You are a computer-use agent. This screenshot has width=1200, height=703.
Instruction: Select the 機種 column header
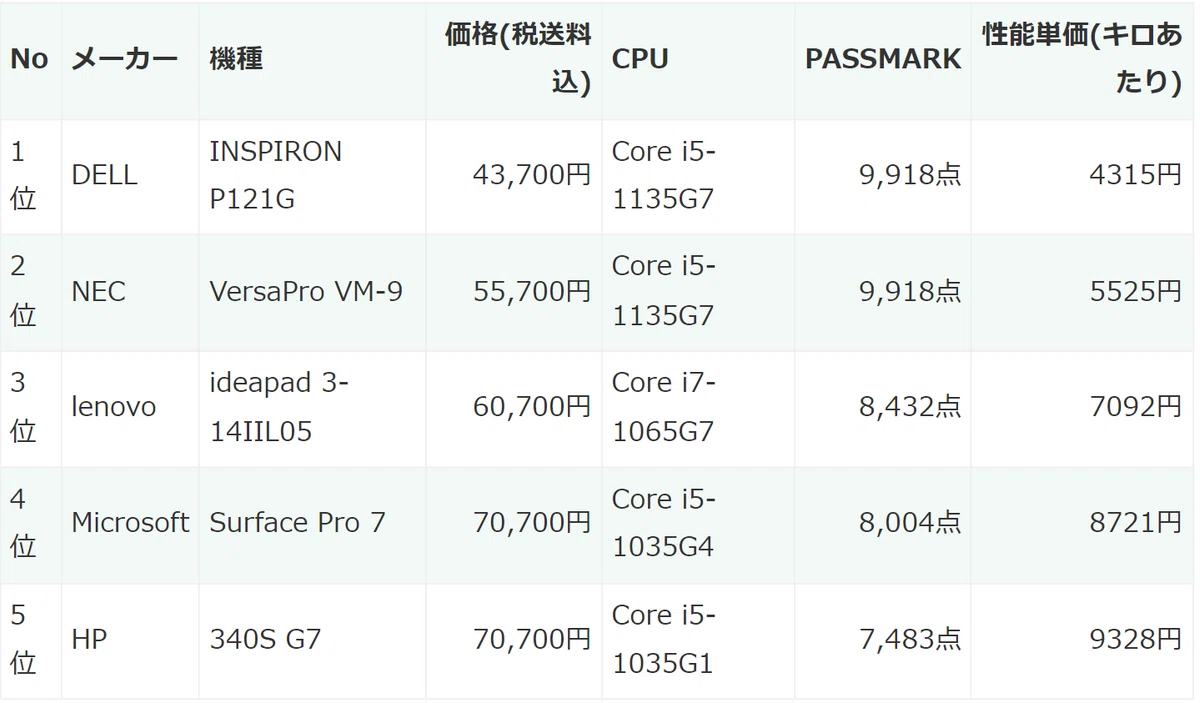coord(312,59)
